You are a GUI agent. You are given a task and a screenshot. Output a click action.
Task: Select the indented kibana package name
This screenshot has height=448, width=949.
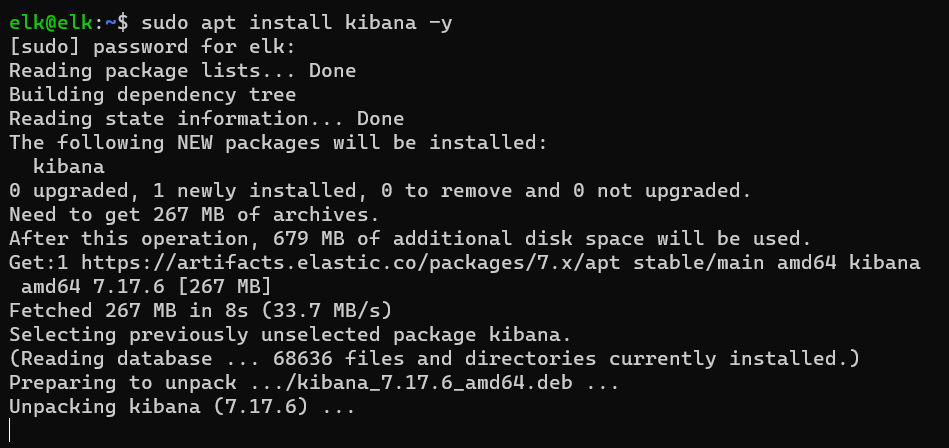[68, 167]
